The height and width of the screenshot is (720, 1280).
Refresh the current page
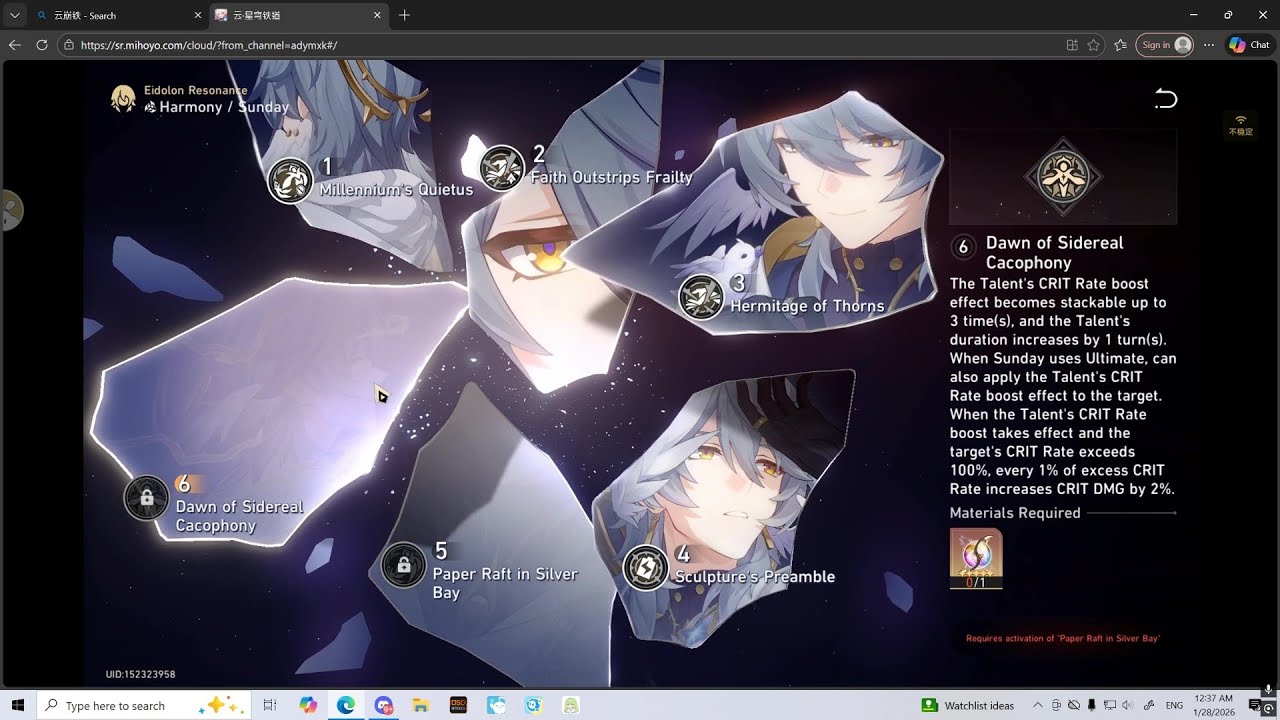42,45
